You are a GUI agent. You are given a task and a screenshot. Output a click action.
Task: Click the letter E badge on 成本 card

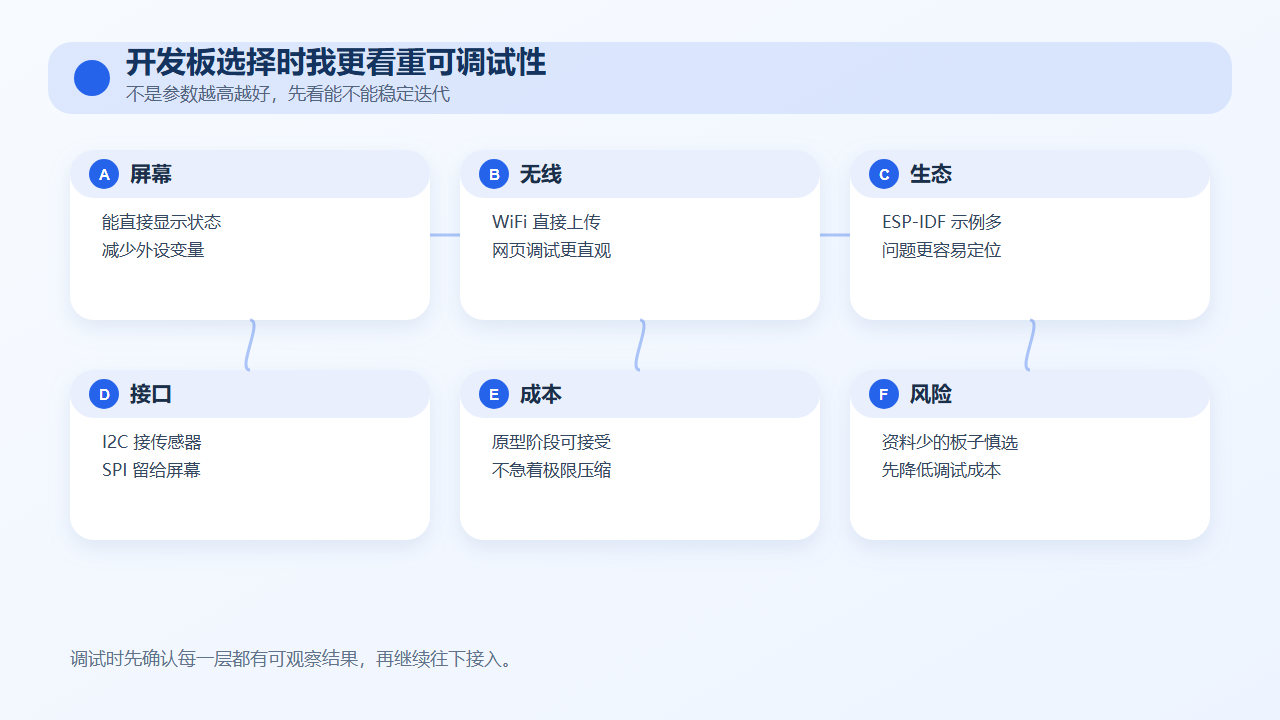point(494,394)
